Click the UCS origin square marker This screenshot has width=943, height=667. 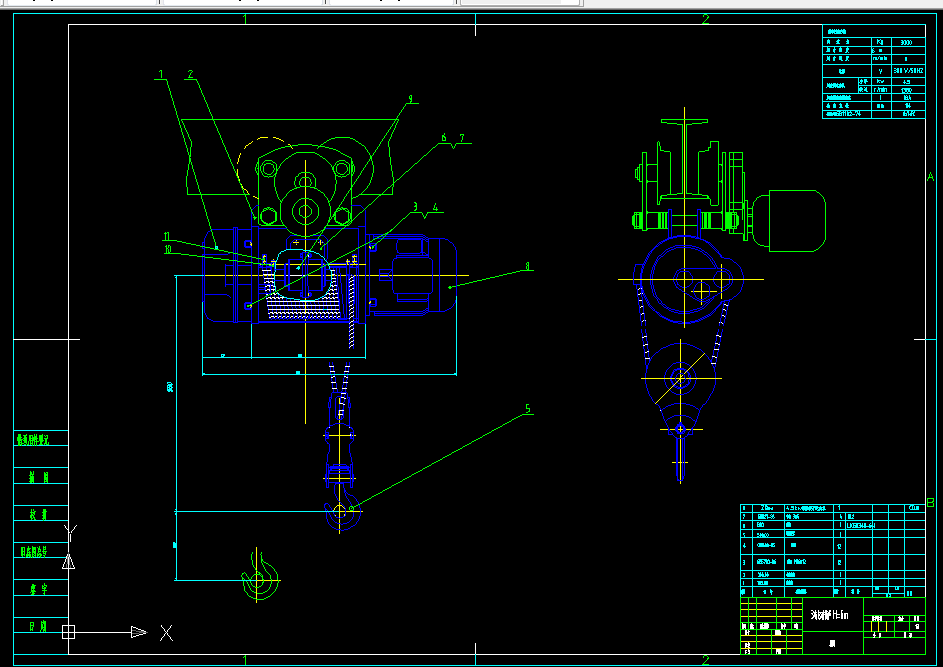click(x=69, y=632)
